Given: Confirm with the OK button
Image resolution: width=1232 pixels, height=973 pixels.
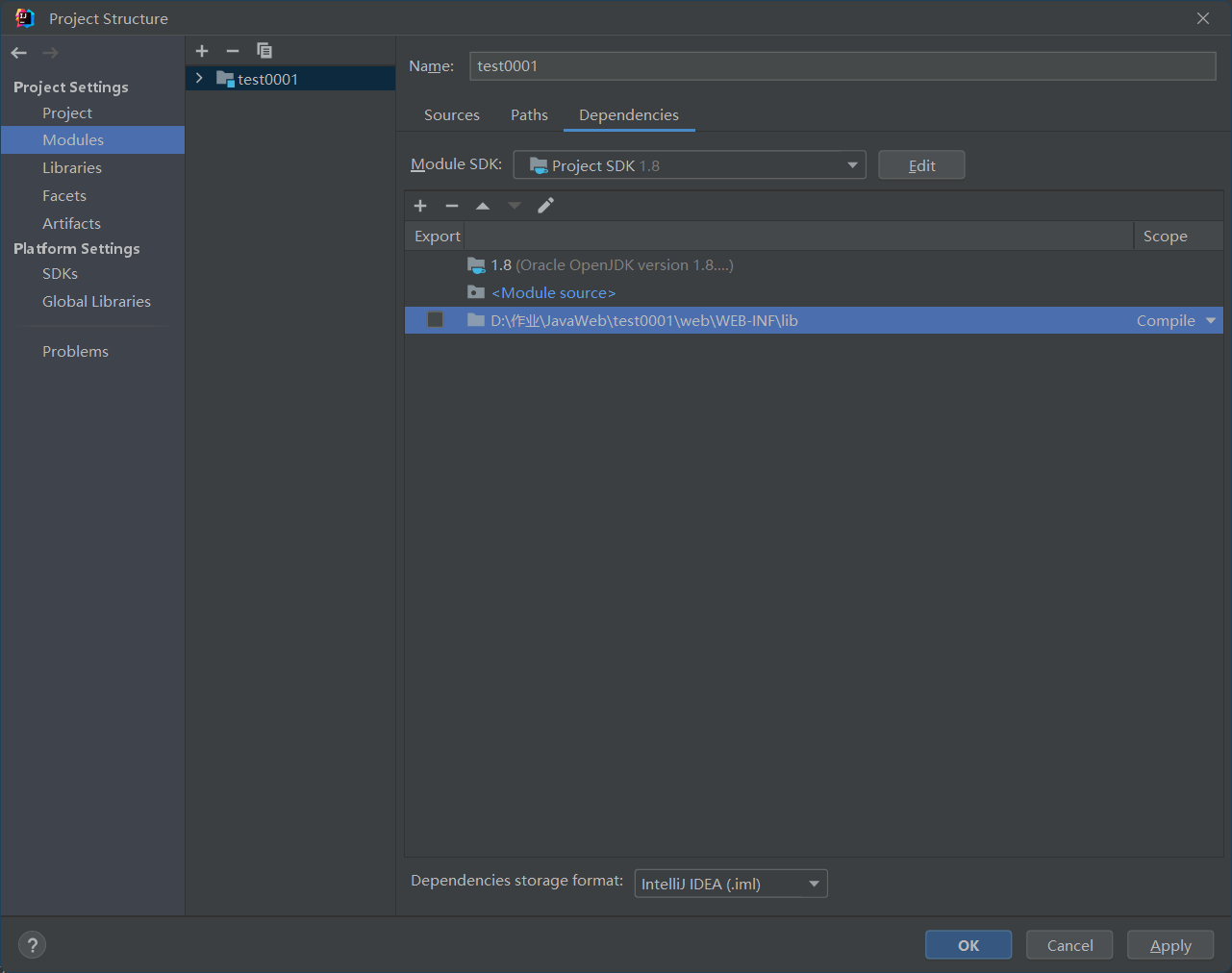Looking at the screenshot, I should coord(968,945).
